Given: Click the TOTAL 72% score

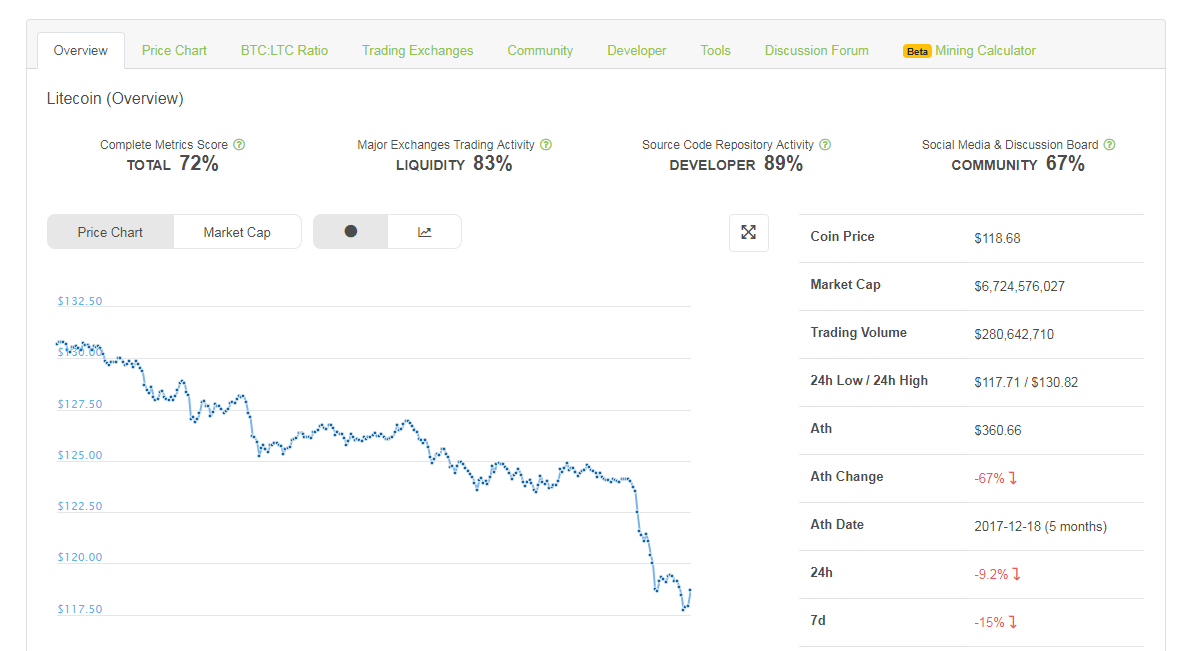Looking at the screenshot, I should point(172,164).
